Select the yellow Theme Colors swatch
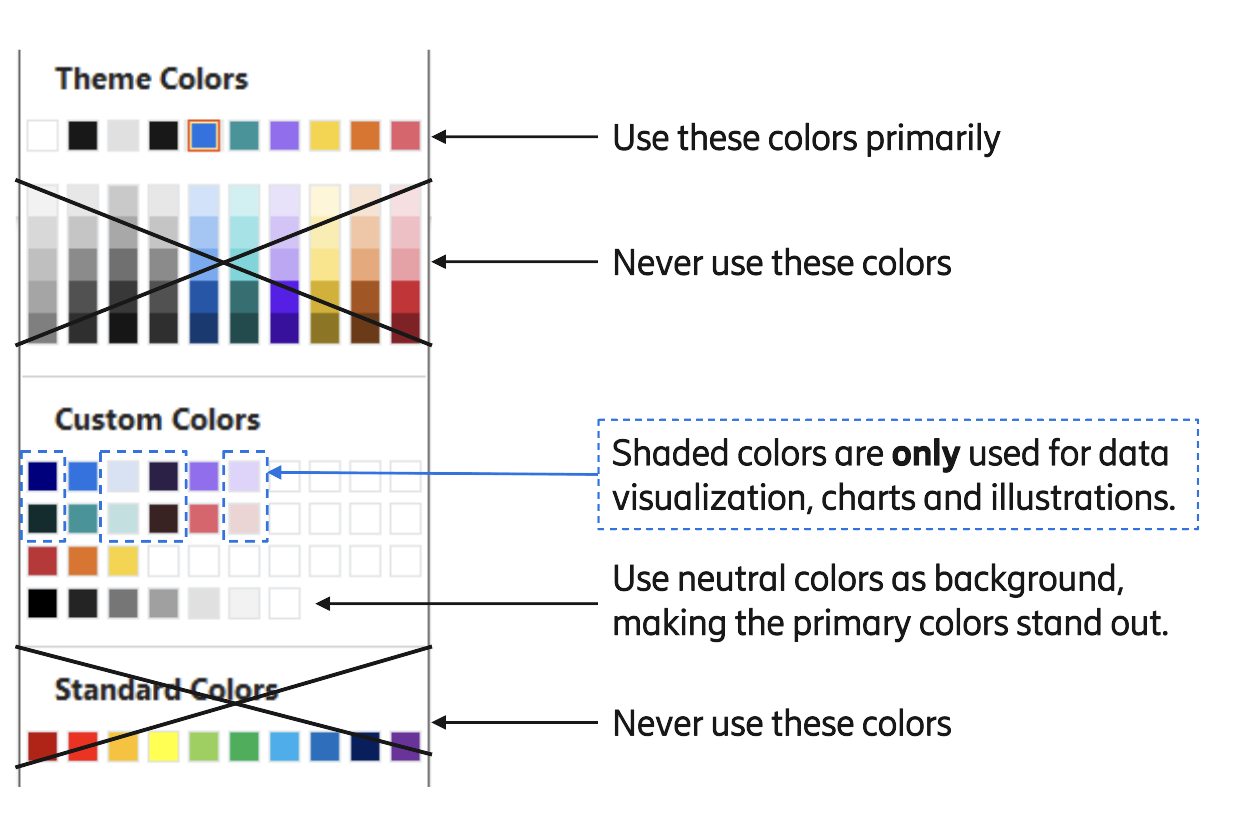Image resolution: width=1242 pixels, height=822 pixels. pyautogui.click(x=324, y=135)
